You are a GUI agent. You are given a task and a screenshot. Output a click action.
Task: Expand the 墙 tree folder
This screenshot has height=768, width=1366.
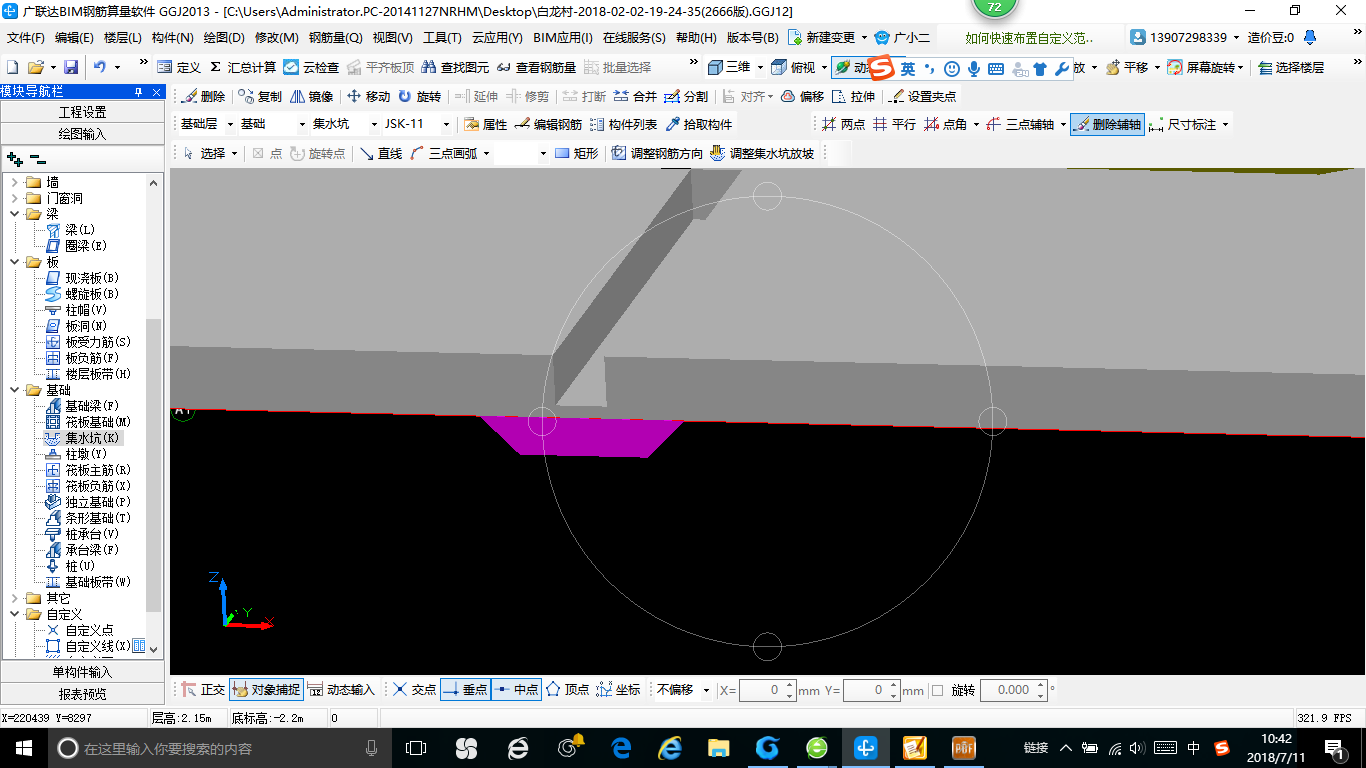pos(15,182)
